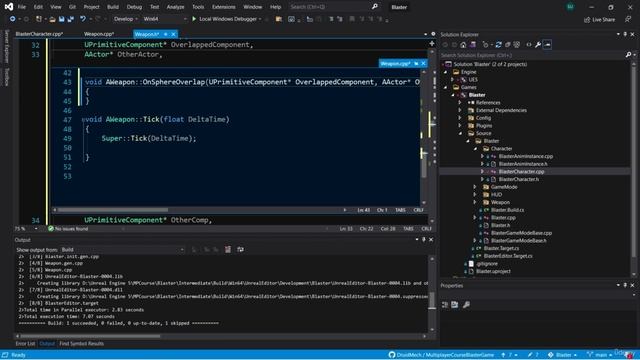Close the Weapon.cpp peek definition window
The image size is (640, 360).
click(x=423, y=63)
